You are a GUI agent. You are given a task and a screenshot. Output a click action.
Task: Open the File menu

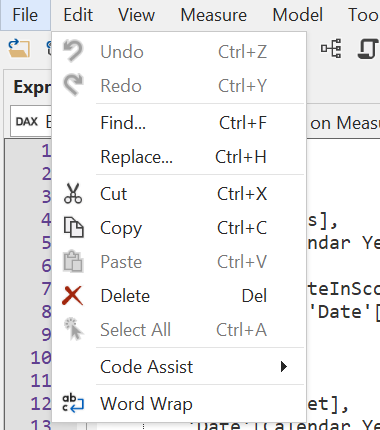25,15
